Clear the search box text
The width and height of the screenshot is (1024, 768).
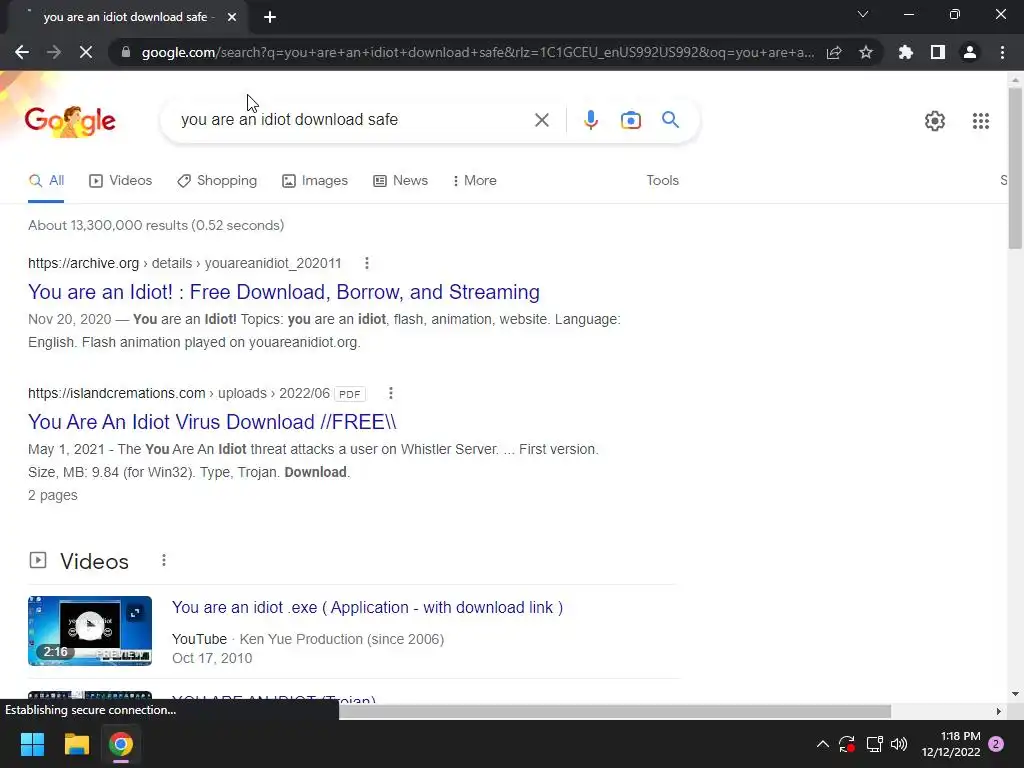coord(541,120)
